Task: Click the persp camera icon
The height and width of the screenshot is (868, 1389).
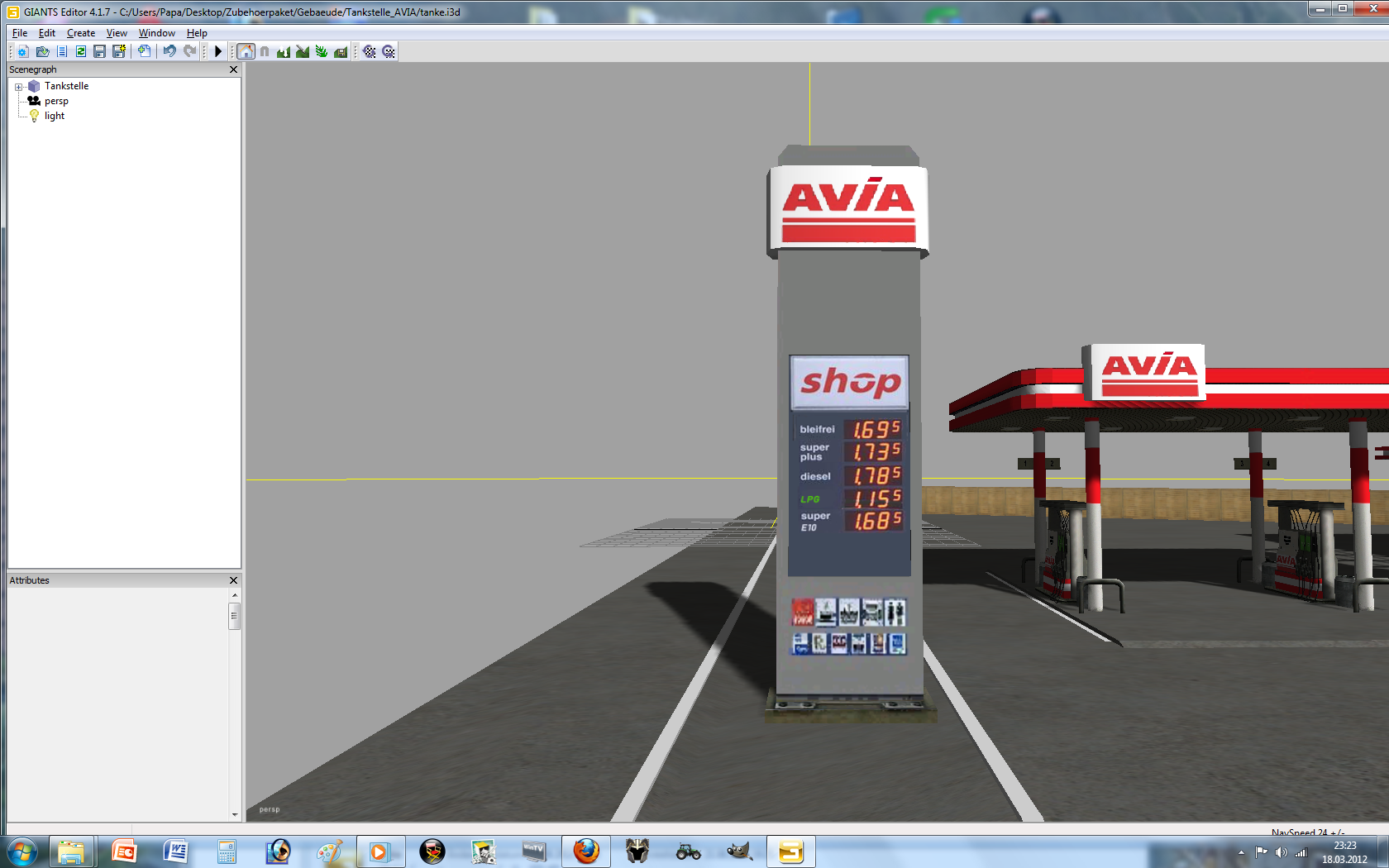Action: coord(34,101)
